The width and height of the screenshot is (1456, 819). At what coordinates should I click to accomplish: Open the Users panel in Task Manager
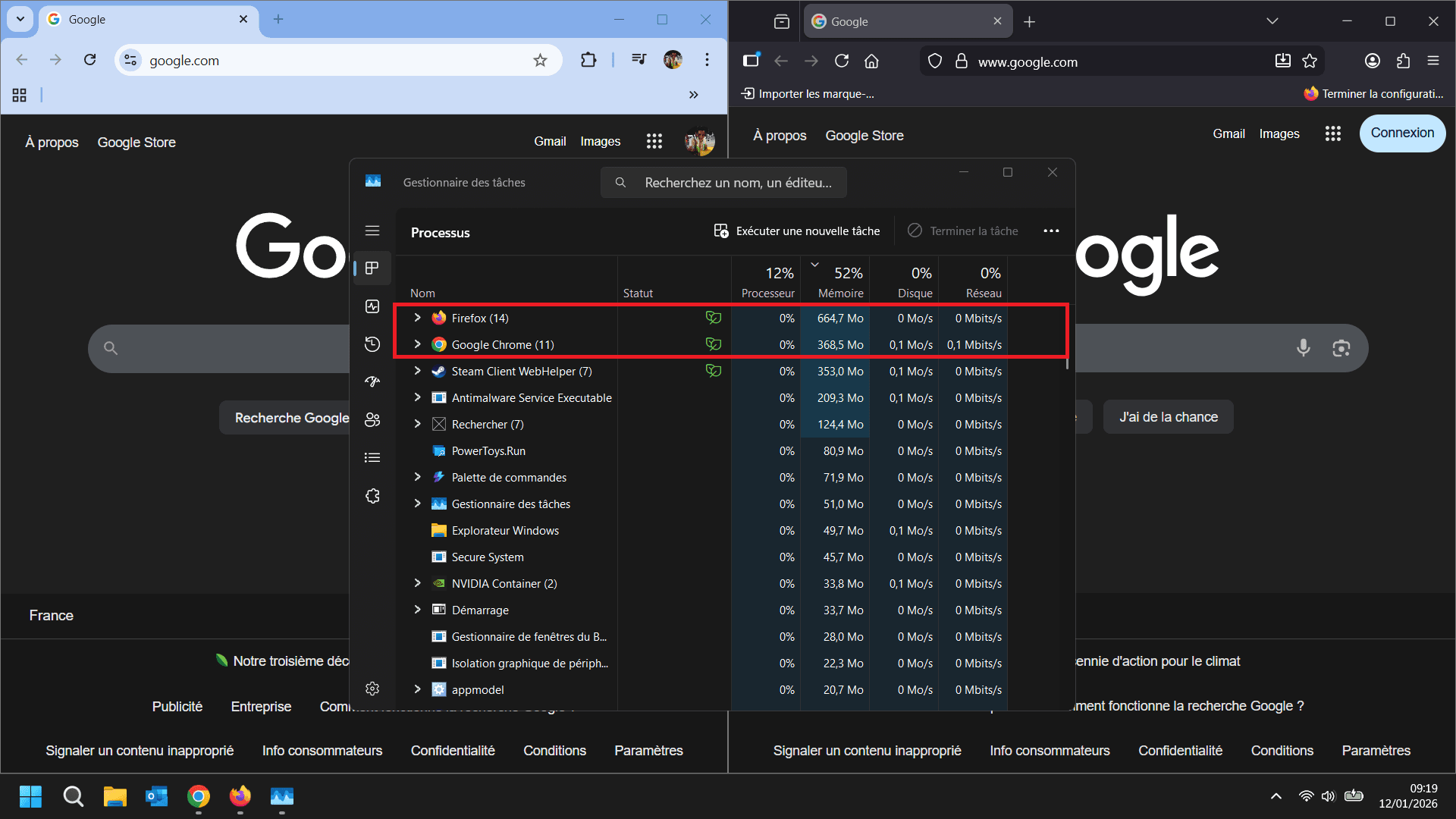(x=372, y=419)
